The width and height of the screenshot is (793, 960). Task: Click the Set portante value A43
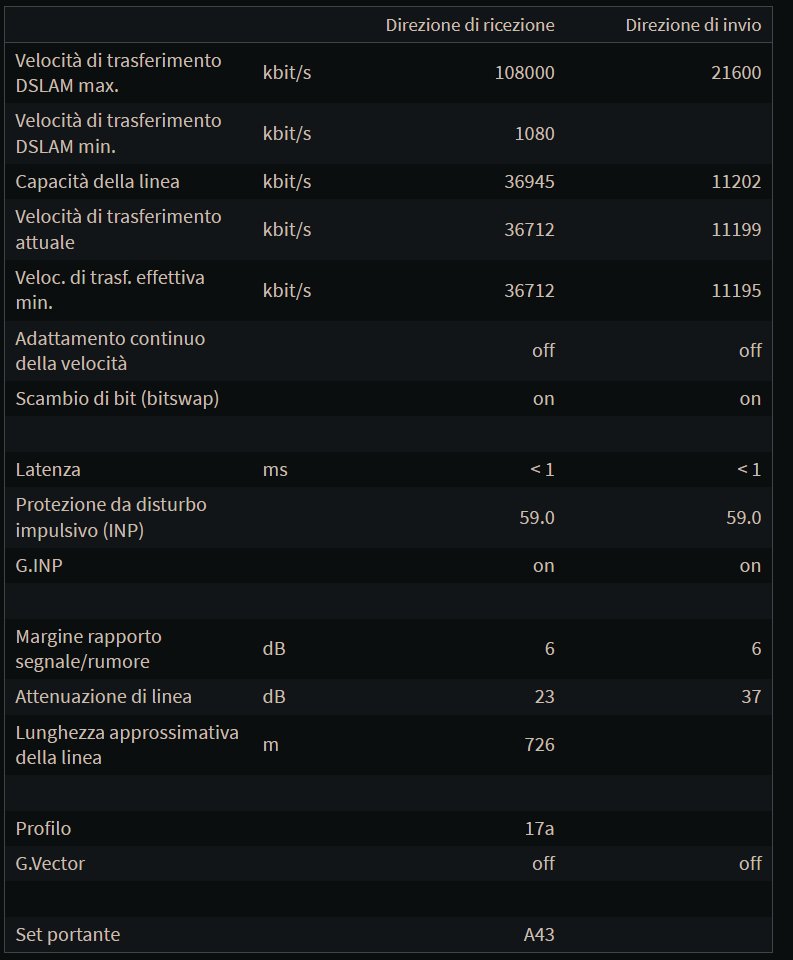point(539,935)
